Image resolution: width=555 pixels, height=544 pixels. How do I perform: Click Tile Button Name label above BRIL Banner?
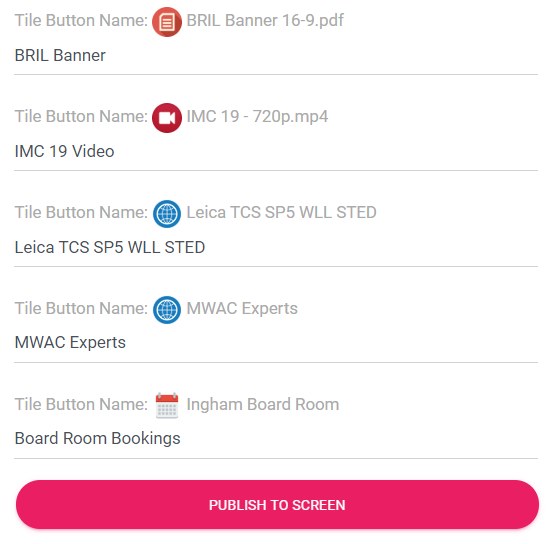81,20
